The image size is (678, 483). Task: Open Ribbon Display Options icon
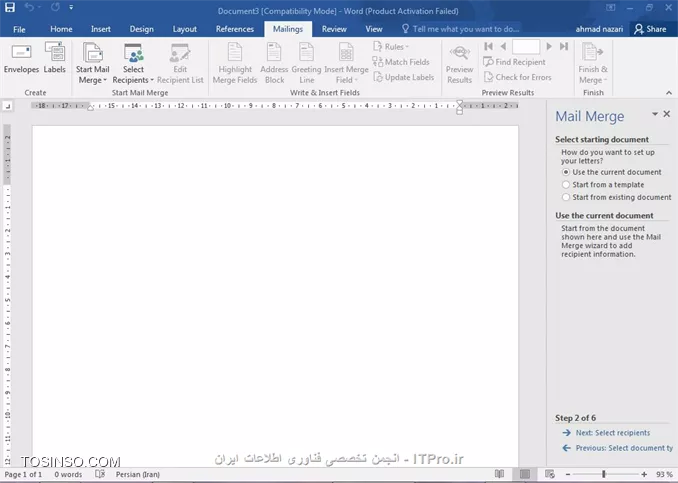tap(611, 7)
